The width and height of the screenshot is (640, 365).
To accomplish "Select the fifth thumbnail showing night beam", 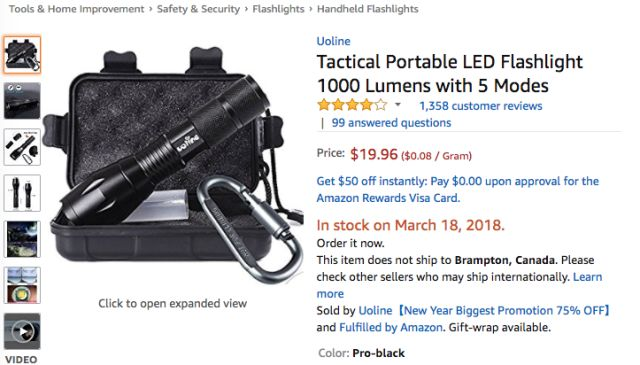I will (x=22, y=239).
